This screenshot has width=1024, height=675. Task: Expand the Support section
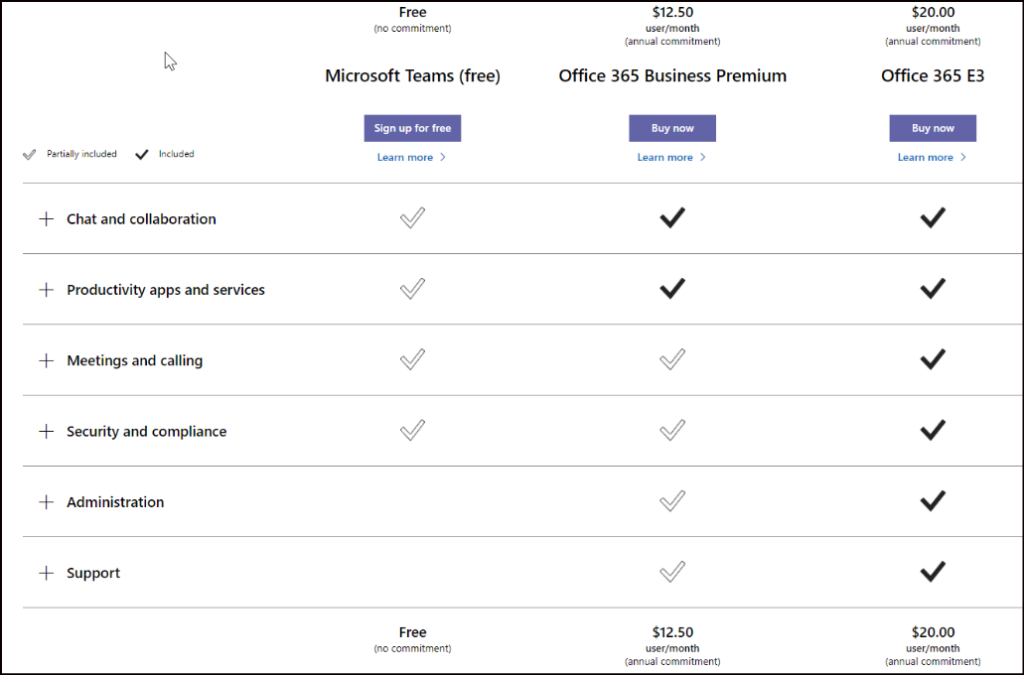click(x=46, y=573)
